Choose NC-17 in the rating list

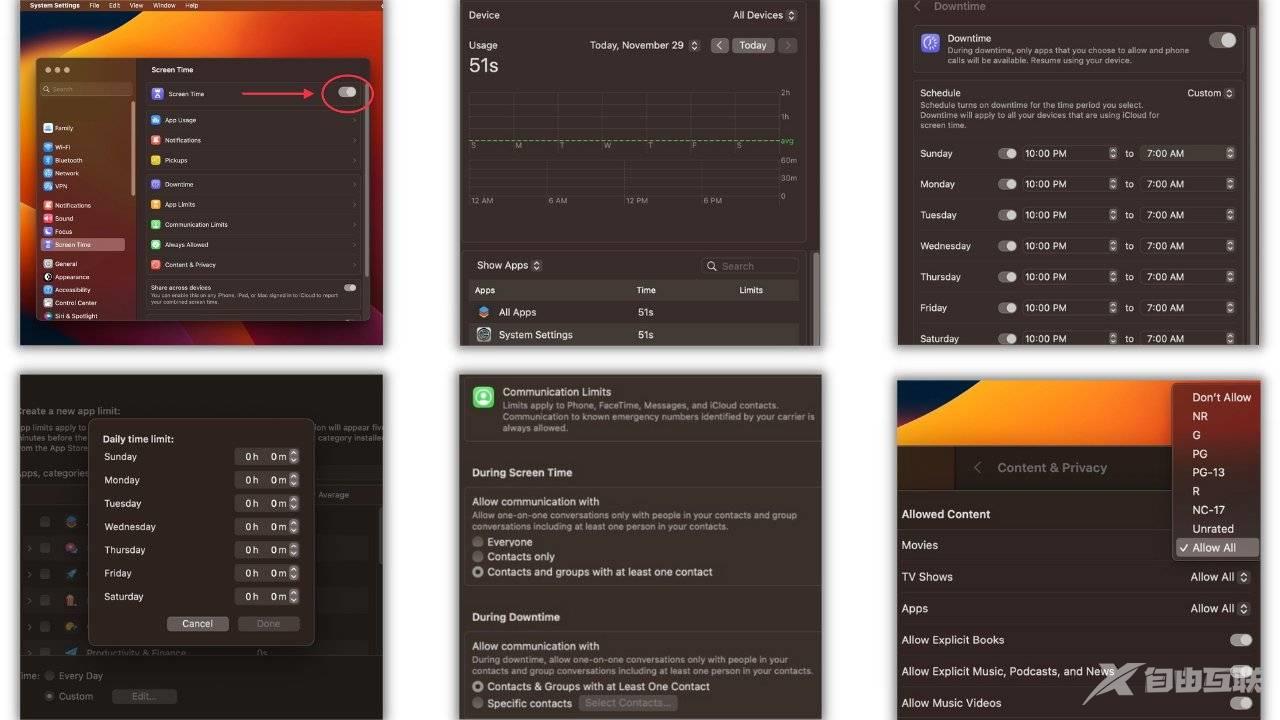pyautogui.click(x=1208, y=510)
